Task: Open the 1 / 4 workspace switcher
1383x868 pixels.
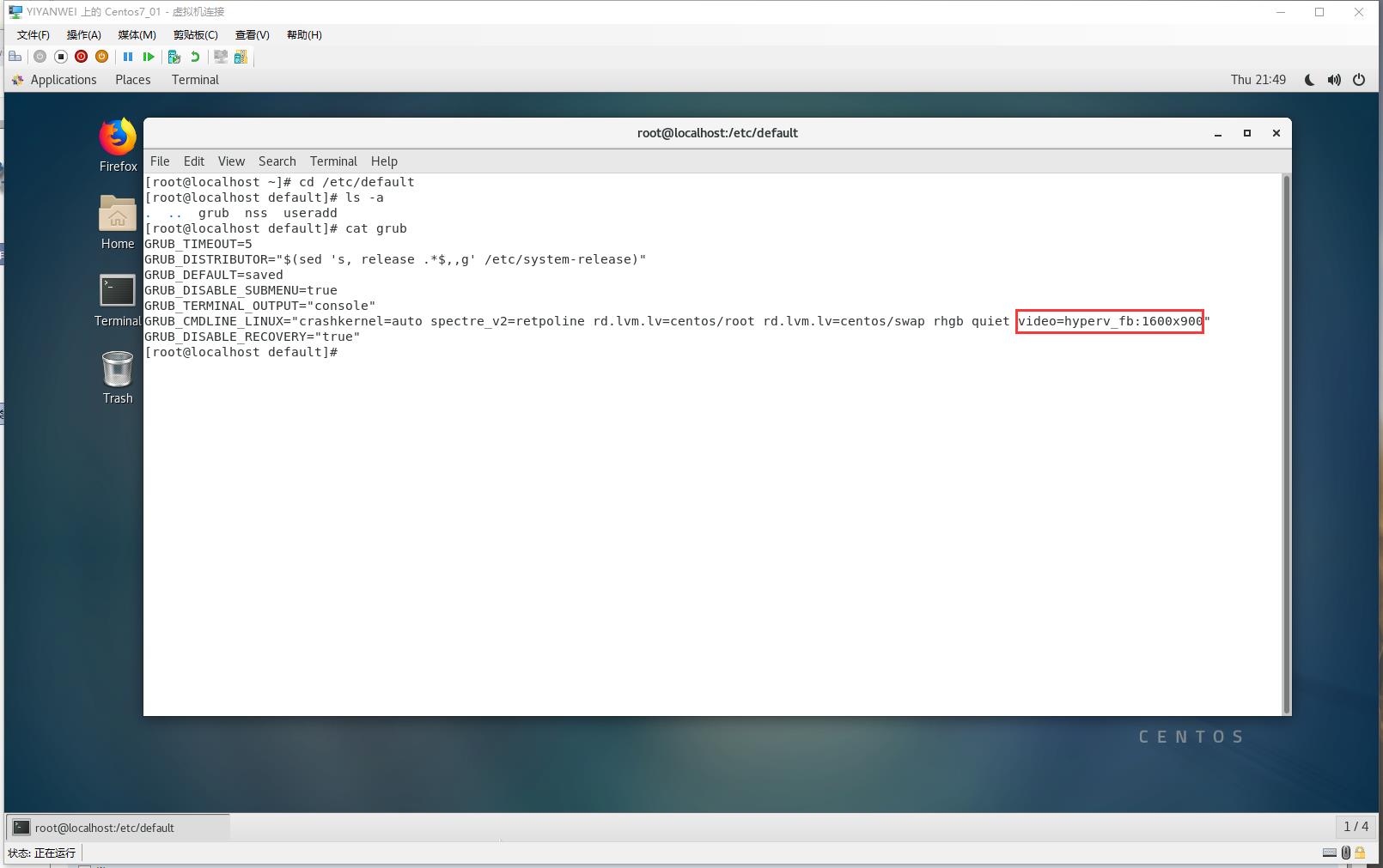Action: click(x=1356, y=827)
